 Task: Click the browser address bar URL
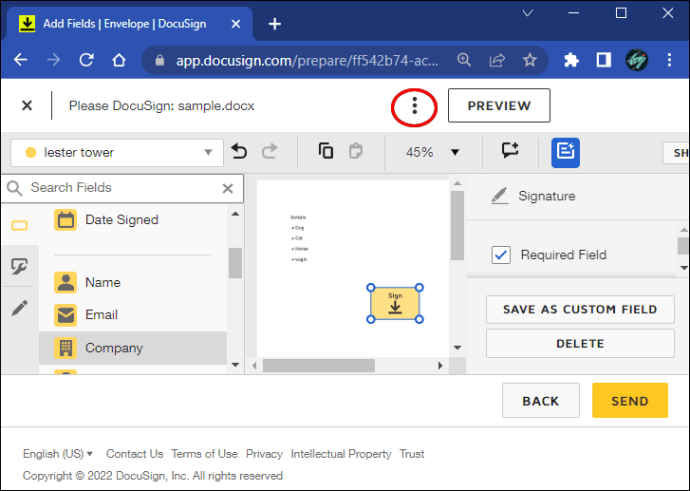[x=307, y=60]
